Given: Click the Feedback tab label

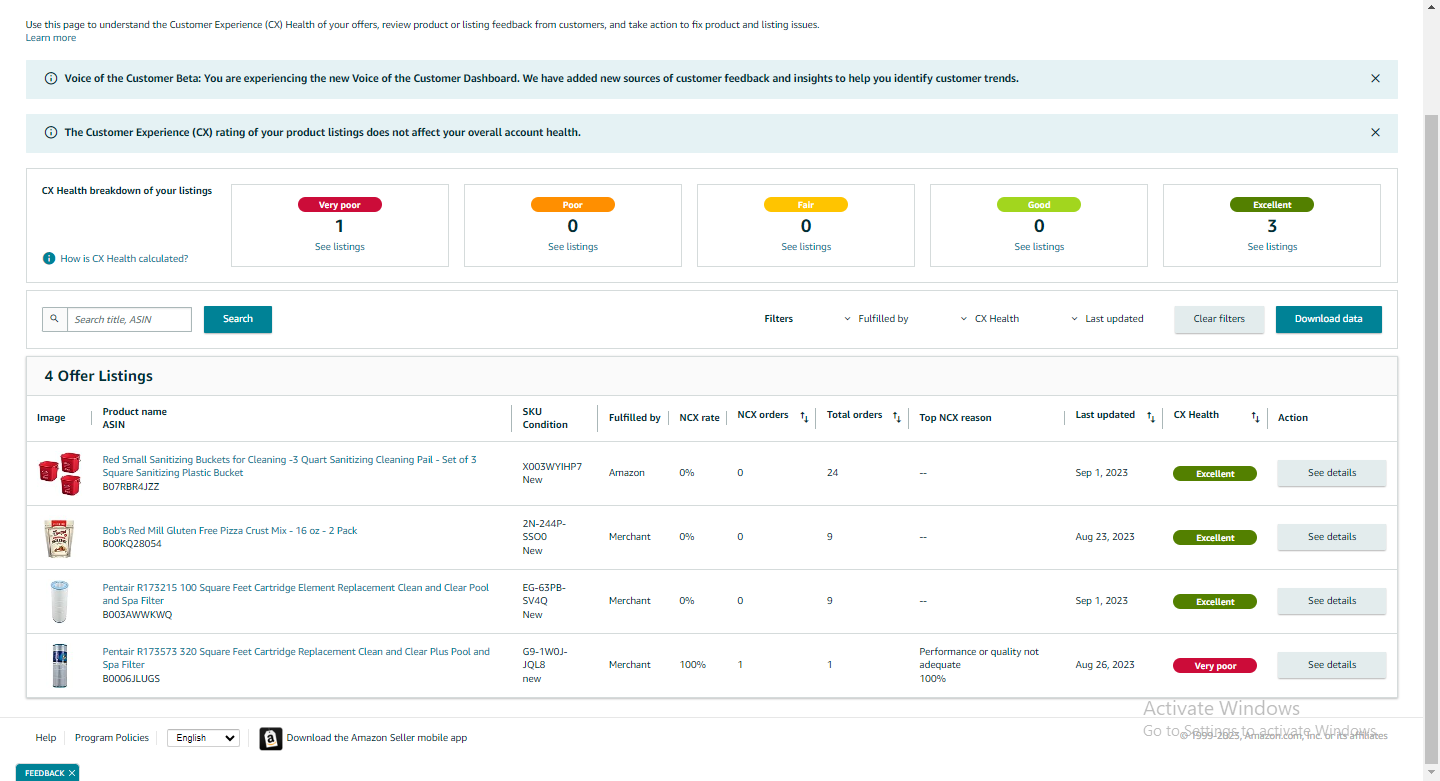Looking at the screenshot, I should click(44, 773).
